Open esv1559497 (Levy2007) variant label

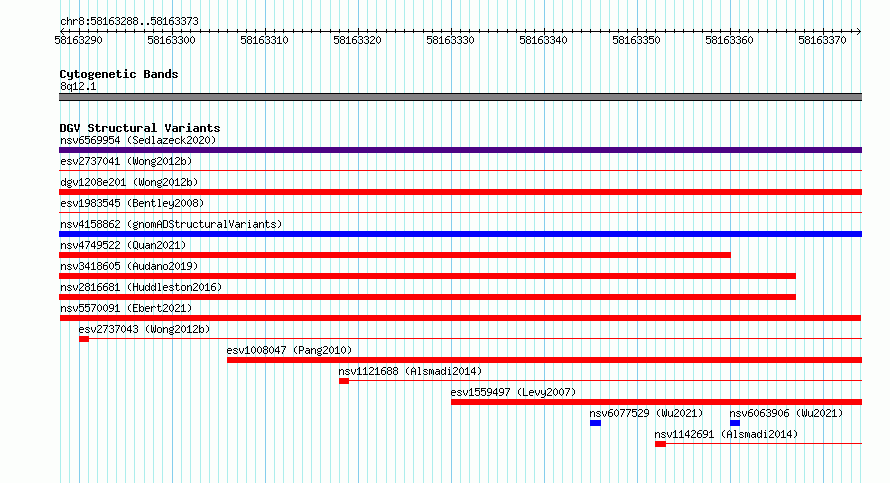[513, 392]
